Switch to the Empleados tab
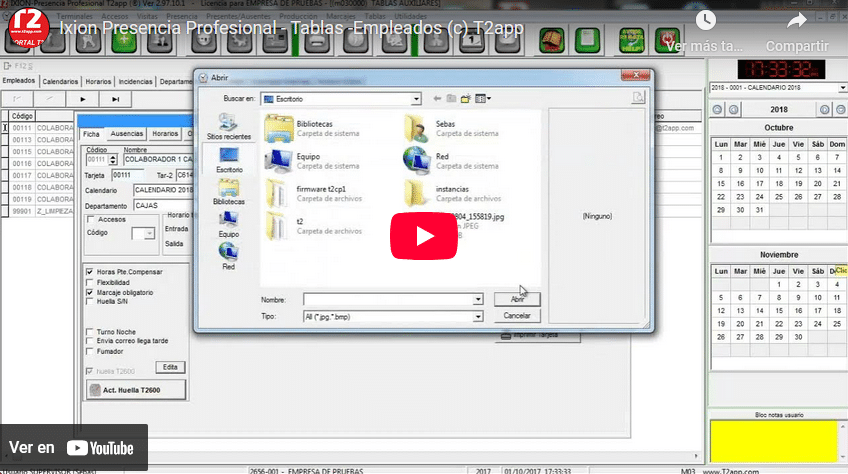 pyautogui.click(x=19, y=81)
